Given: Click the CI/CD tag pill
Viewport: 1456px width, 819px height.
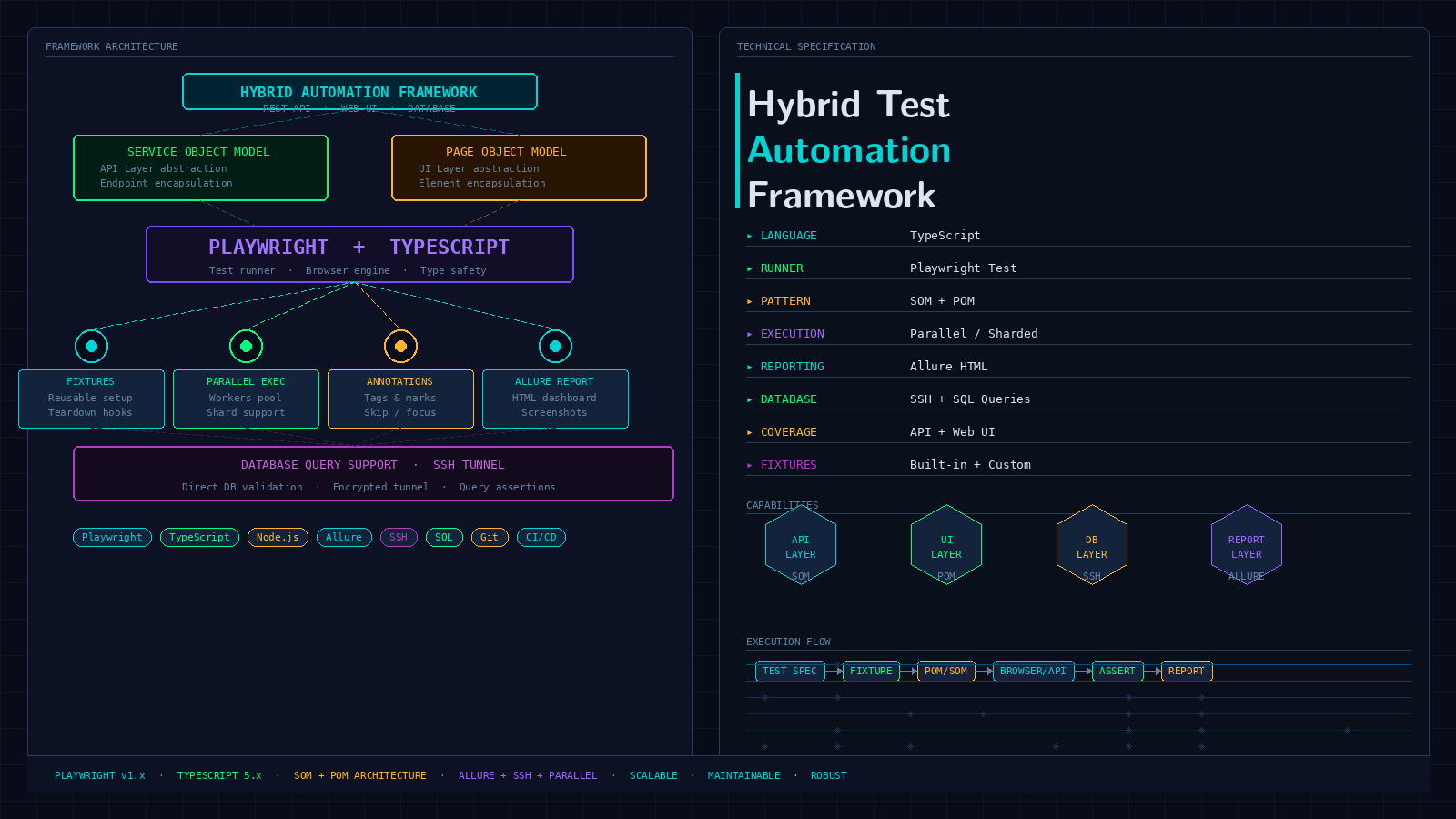Looking at the screenshot, I should coord(541,538).
